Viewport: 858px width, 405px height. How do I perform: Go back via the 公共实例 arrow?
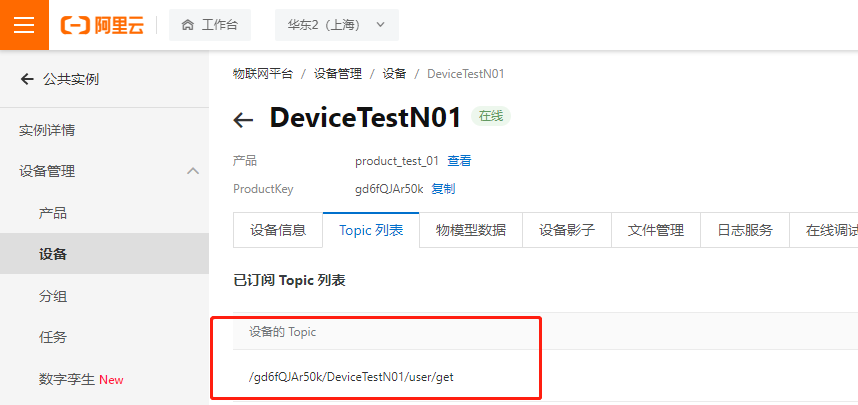tap(27, 79)
